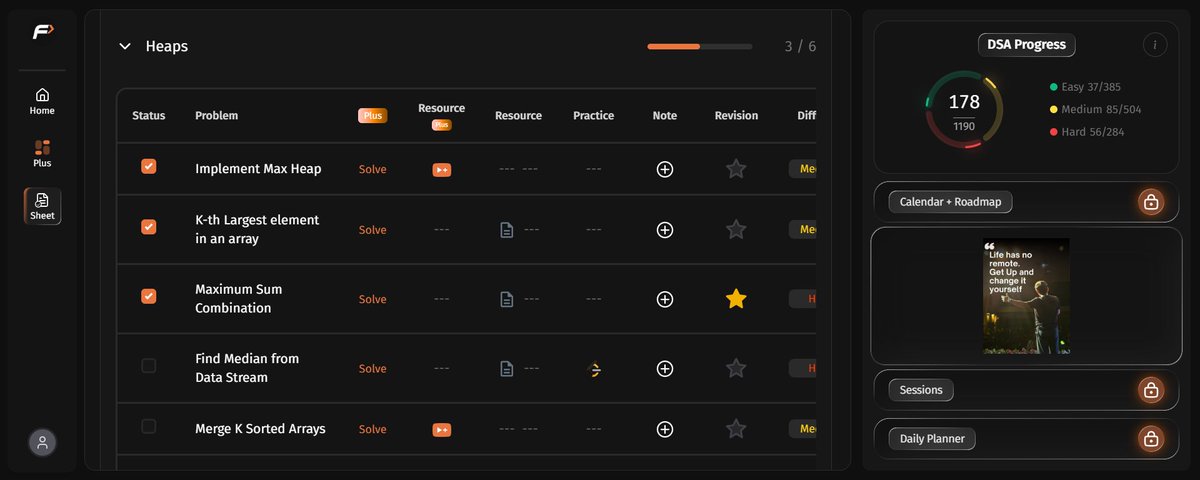This screenshot has height=480, width=1200.
Task: Uncheck K-th Largest element status checkbox
Action: 149,227
